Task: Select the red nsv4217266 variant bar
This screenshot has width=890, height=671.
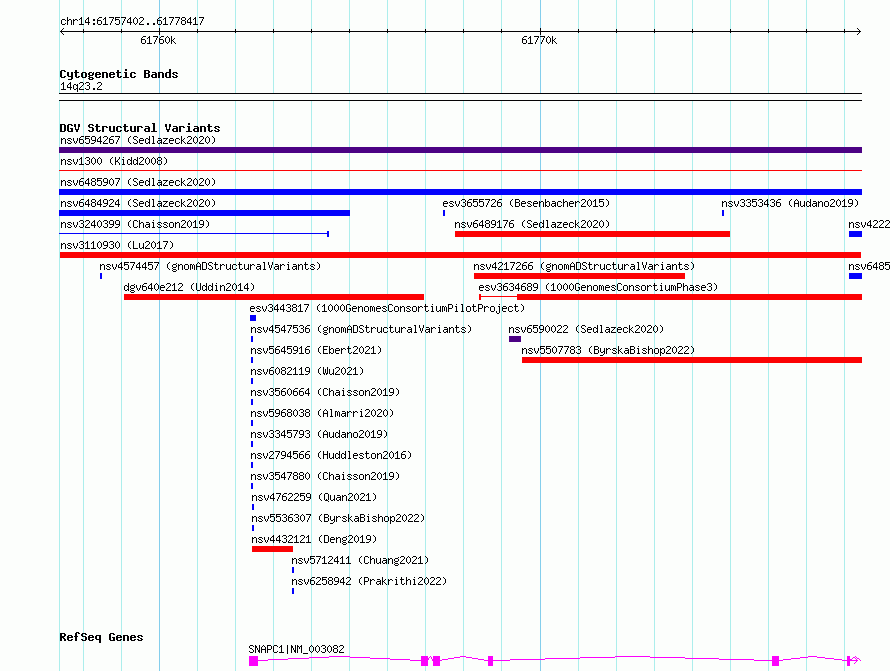Action: click(x=580, y=276)
